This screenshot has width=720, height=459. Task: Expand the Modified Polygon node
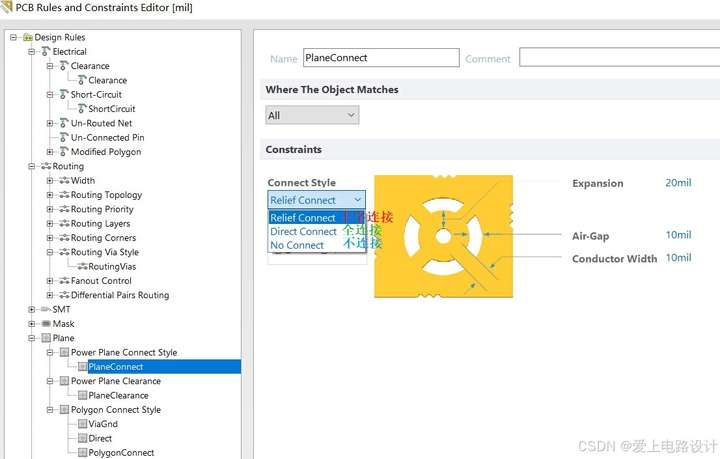(x=50, y=151)
